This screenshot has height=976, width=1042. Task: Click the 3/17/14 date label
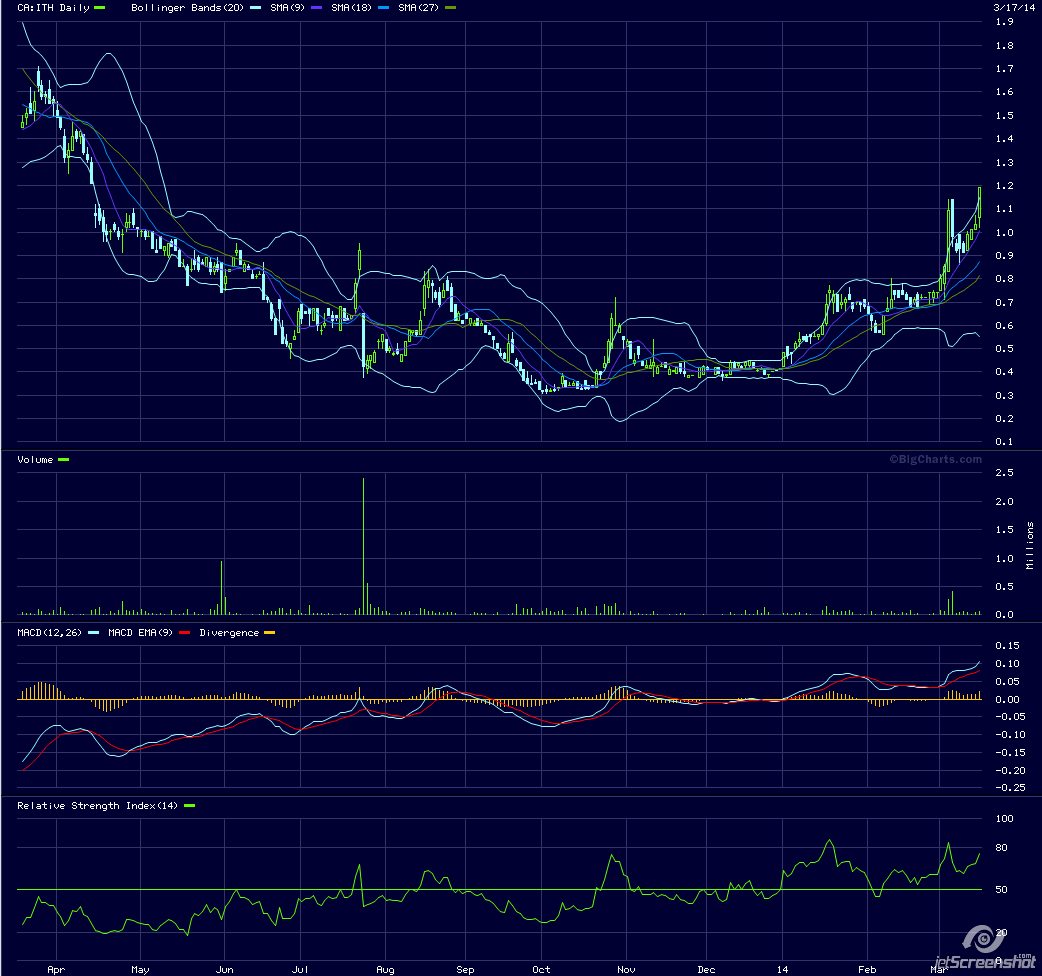tap(1011, 7)
